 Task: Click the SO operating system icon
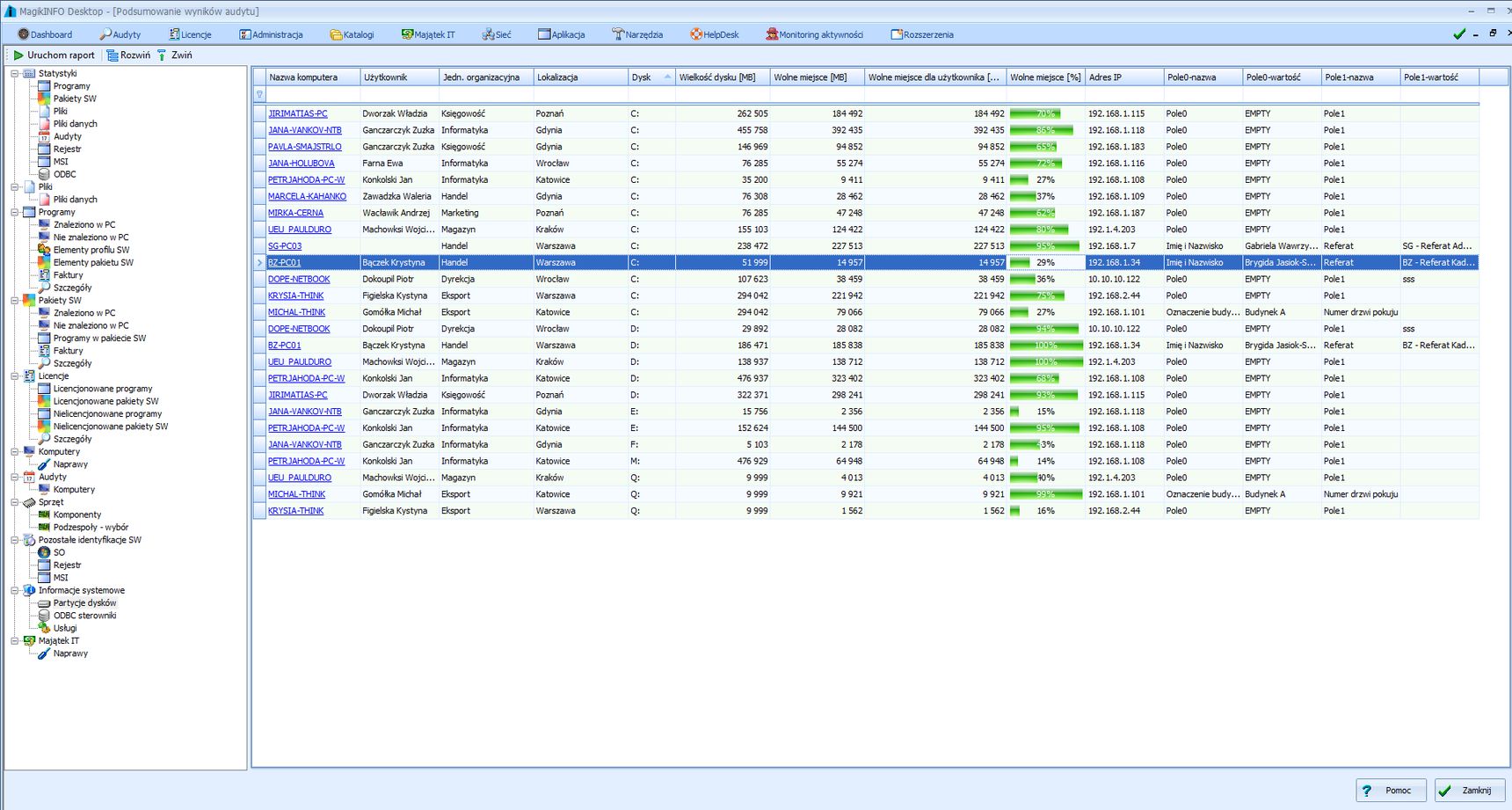pyautogui.click(x=44, y=552)
